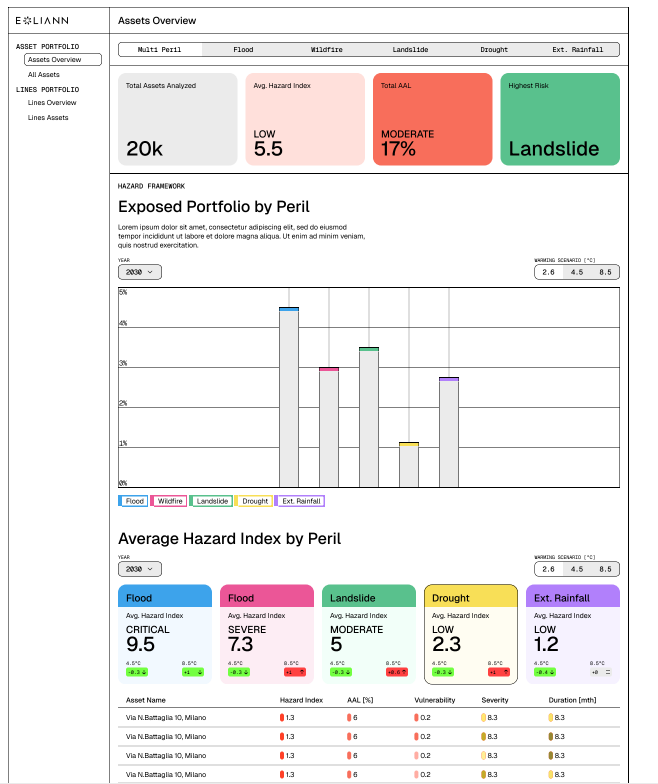Click the Vulnerability column header
This screenshot has width=658, height=784.
436,700
